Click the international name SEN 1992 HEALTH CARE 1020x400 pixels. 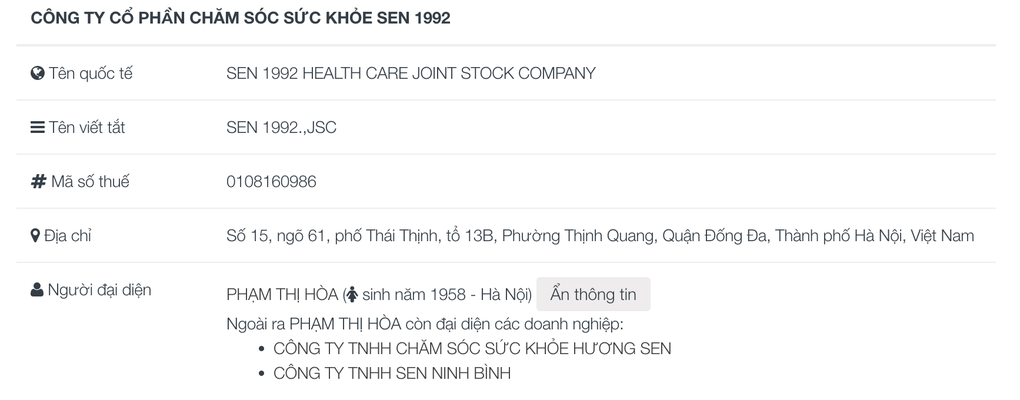(x=411, y=73)
